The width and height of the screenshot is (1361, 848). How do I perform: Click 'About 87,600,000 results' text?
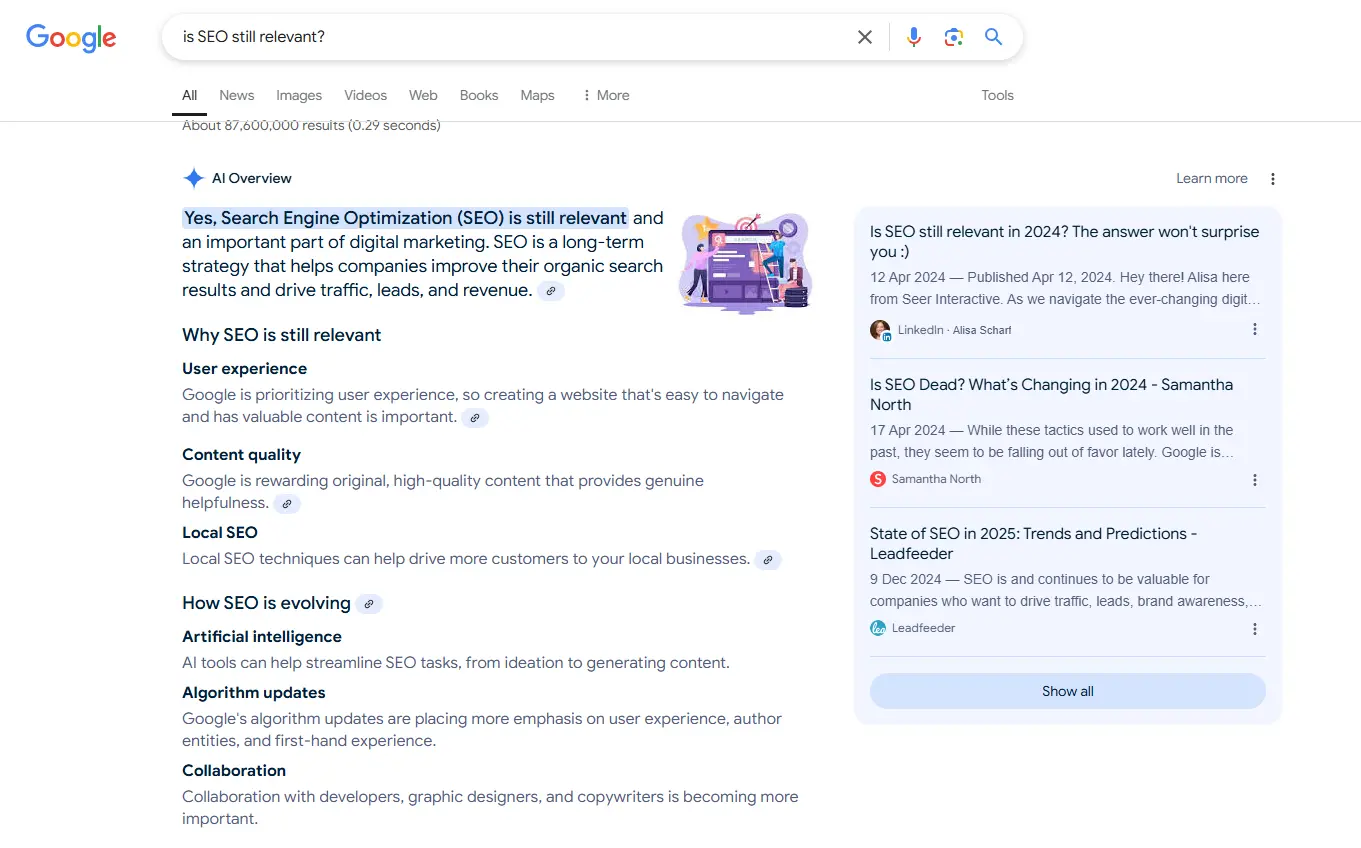311,126
